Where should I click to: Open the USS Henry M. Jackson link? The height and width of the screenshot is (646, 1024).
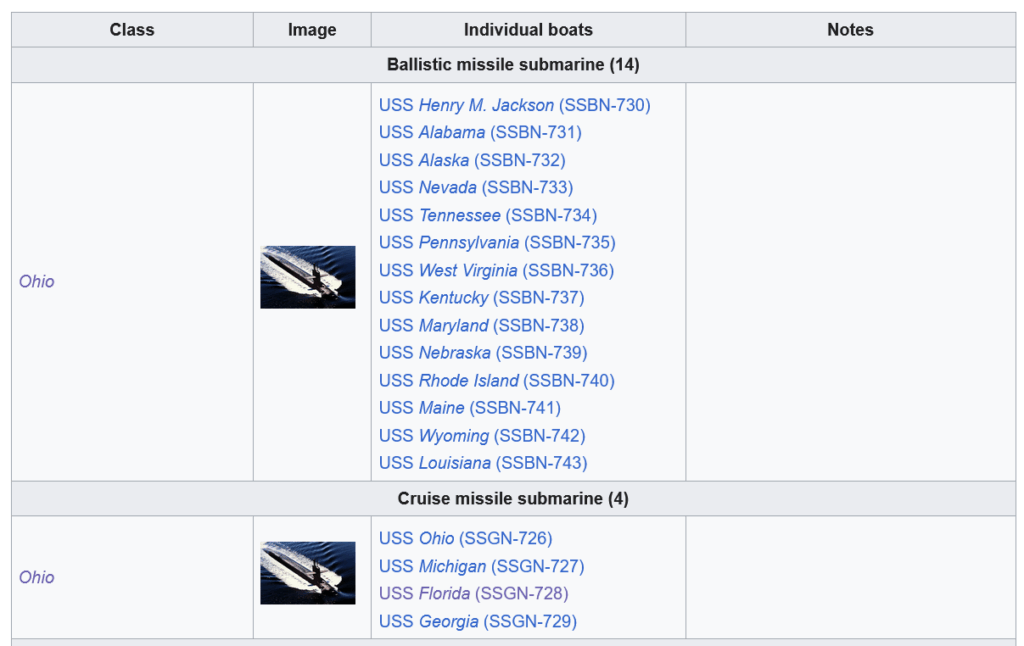[515, 105]
